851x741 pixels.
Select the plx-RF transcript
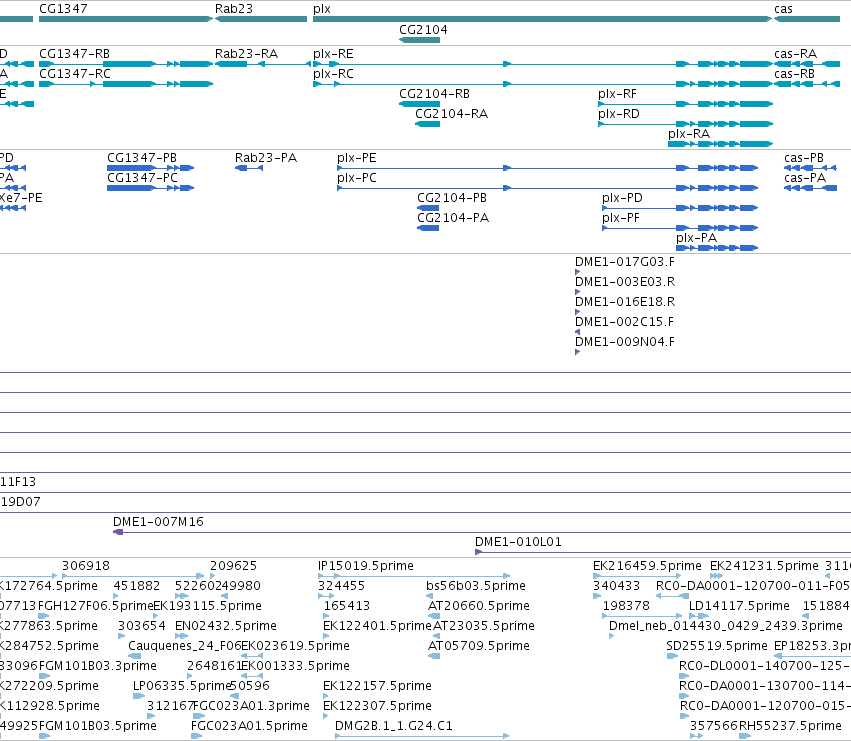685,104
